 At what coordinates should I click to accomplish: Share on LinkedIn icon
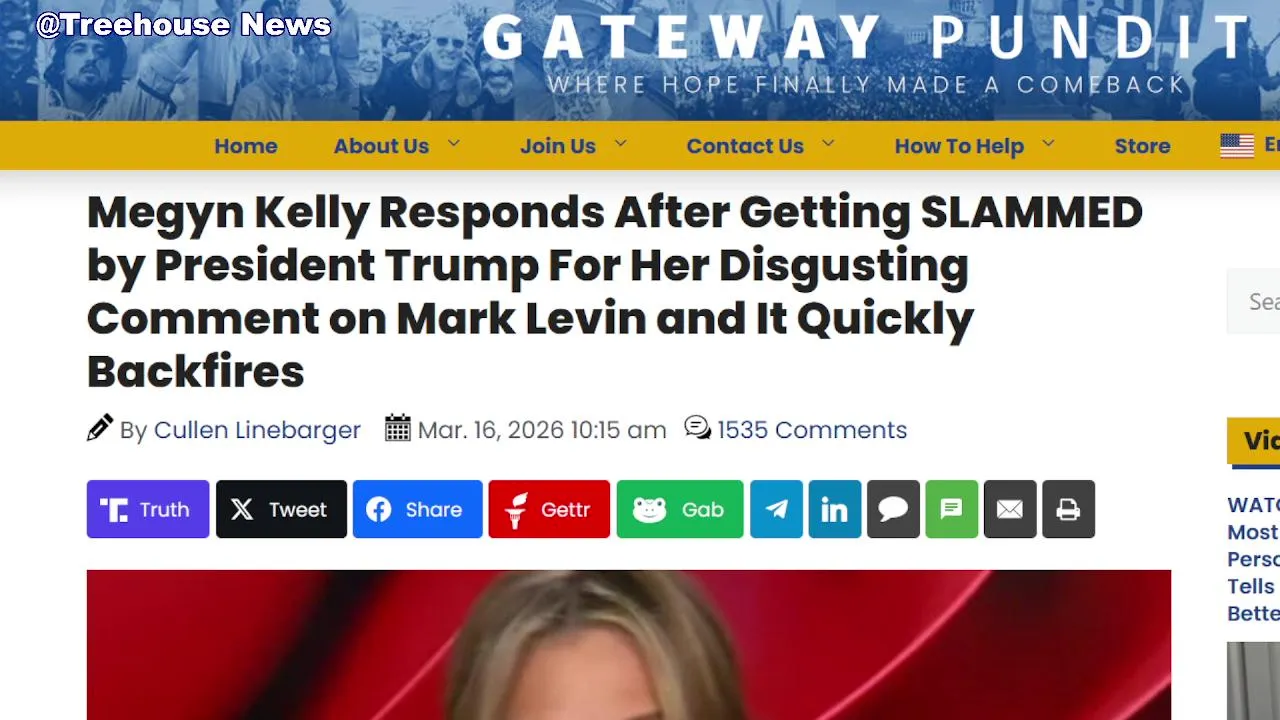click(x=835, y=509)
